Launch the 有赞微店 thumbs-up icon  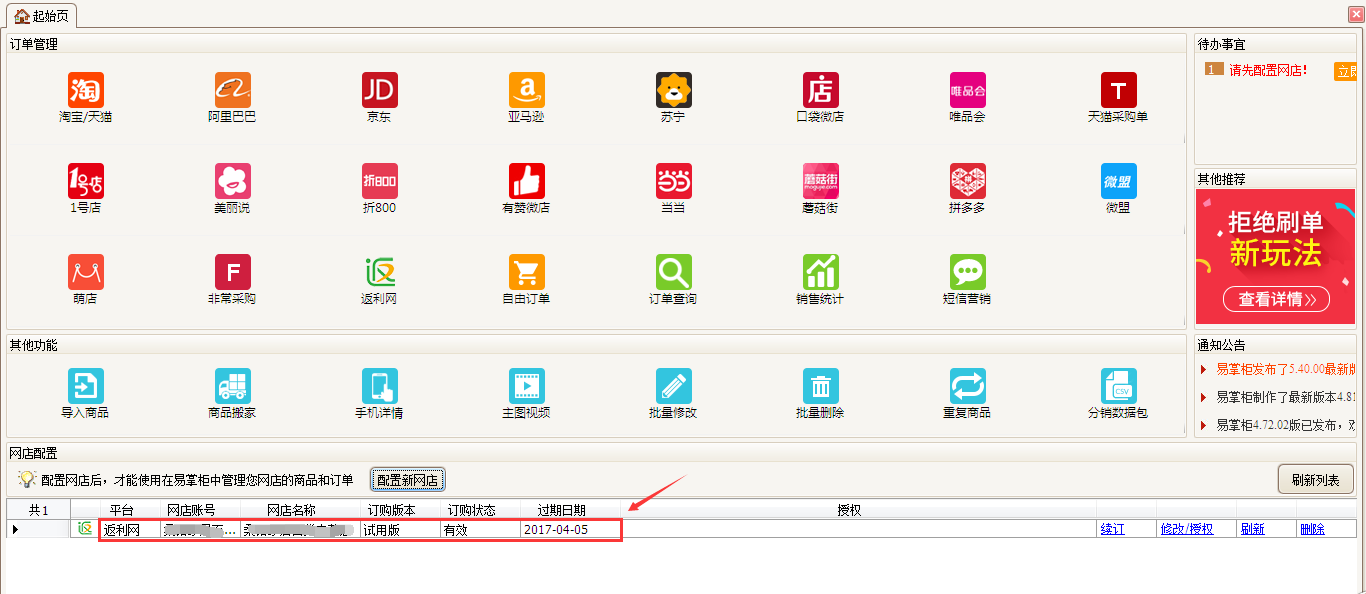pos(526,181)
